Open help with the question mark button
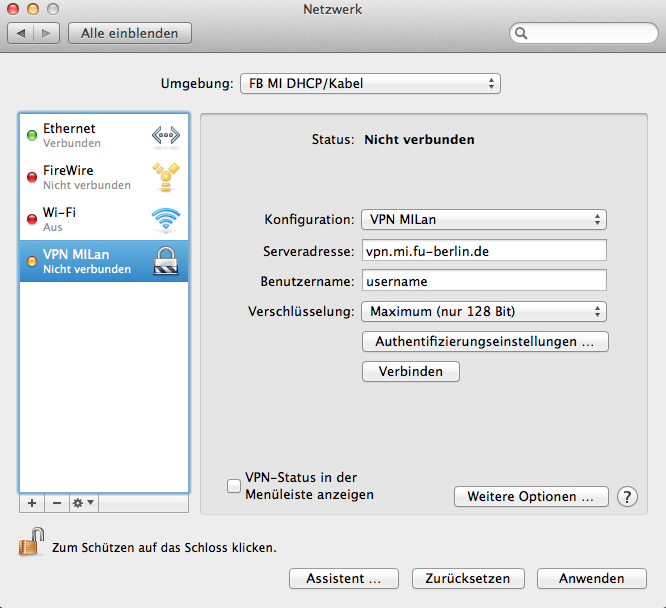This screenshot has width=666, height=608. [x=627, y=497]
